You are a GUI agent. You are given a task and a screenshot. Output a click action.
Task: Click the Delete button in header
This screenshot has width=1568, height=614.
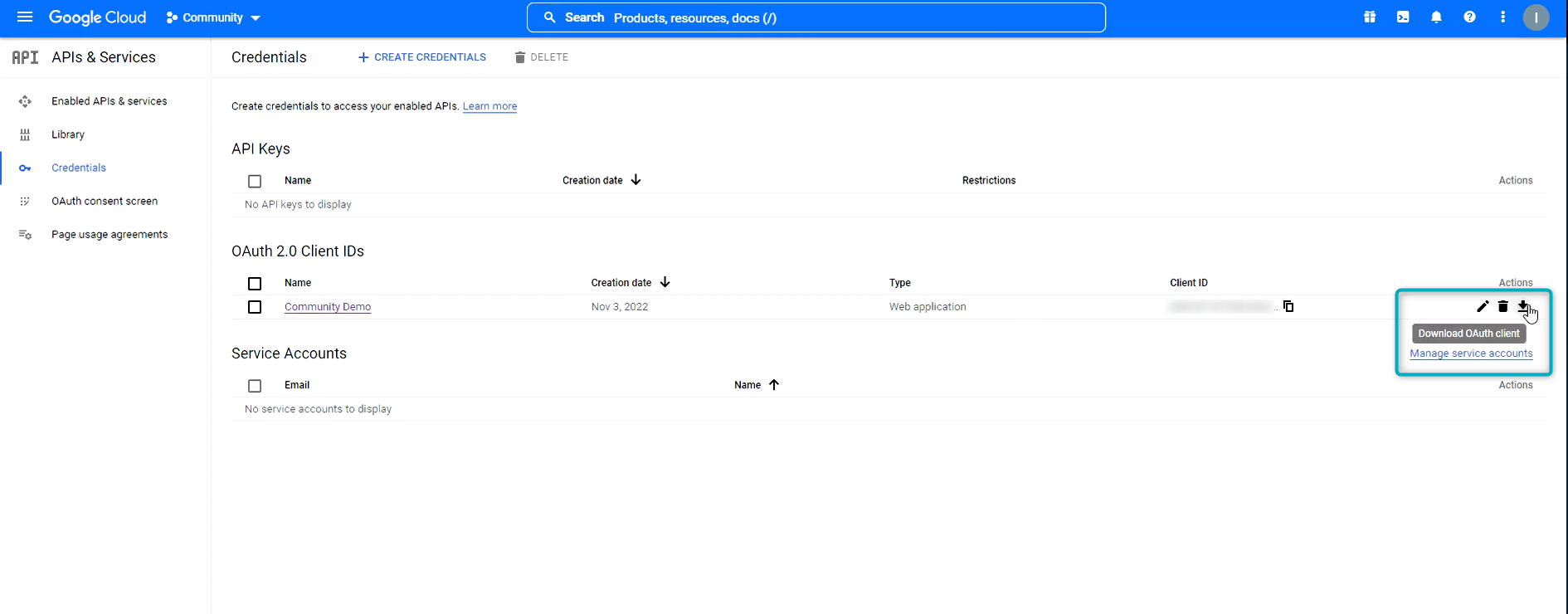coord(542,57)
